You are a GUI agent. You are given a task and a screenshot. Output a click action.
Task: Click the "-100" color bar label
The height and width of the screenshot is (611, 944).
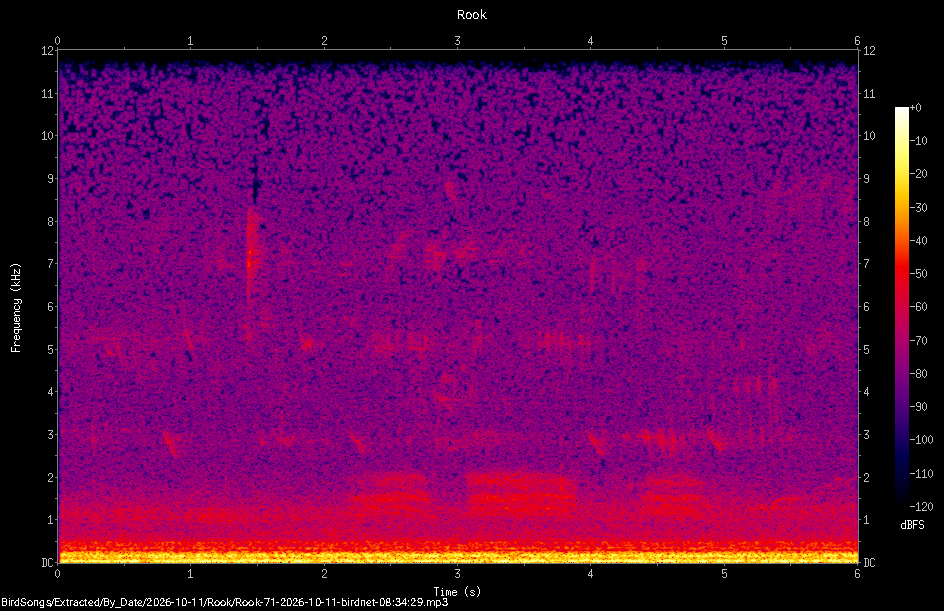[921, 440]
